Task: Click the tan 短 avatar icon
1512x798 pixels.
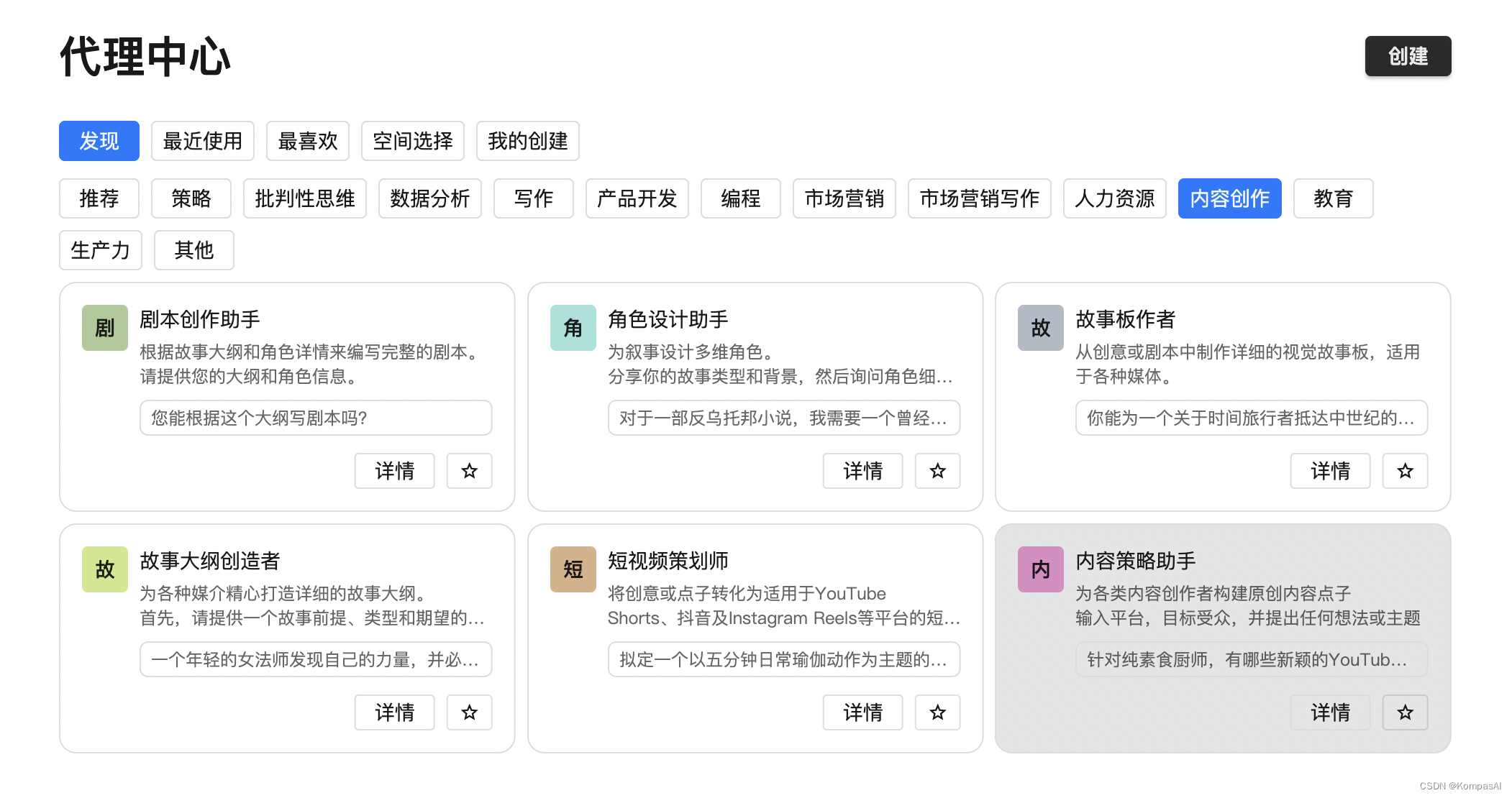Action: (573, 569)
